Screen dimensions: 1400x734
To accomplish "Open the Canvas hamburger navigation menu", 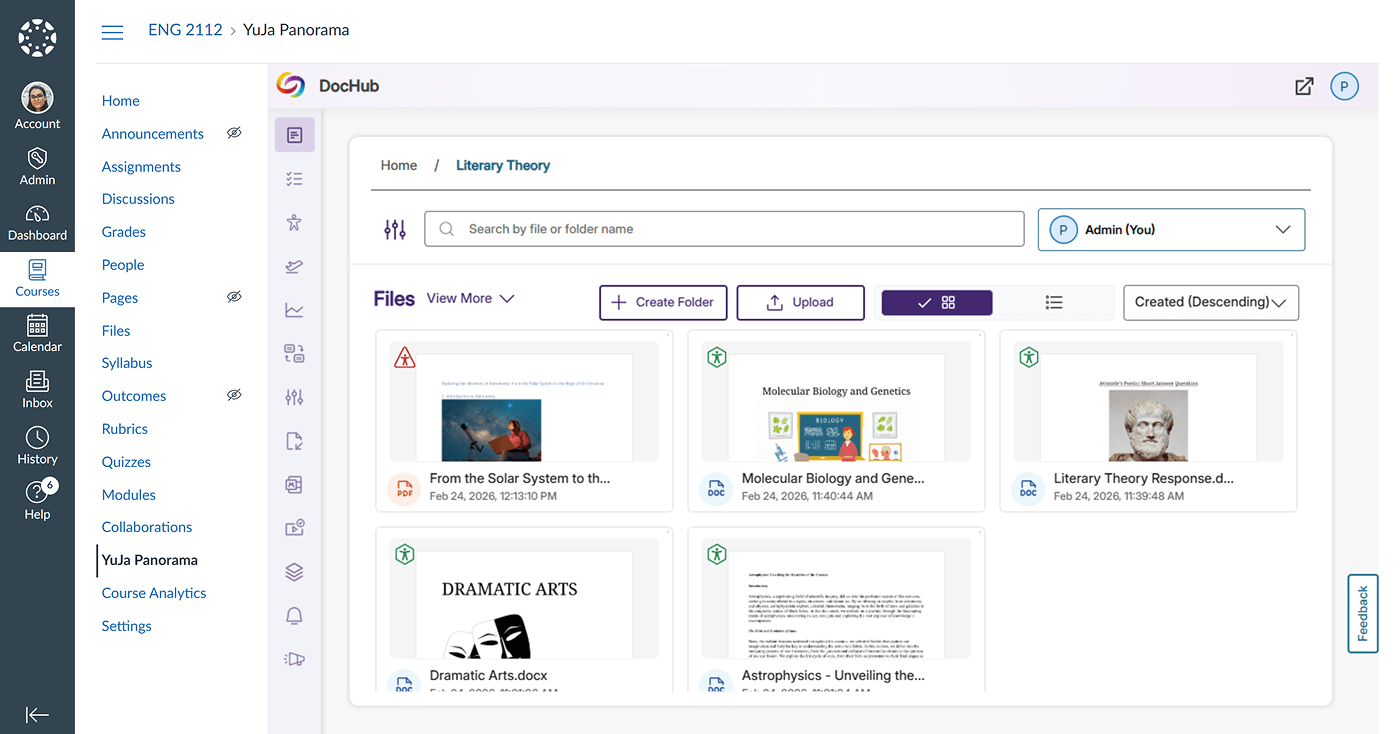I will [x=113, y=31].
